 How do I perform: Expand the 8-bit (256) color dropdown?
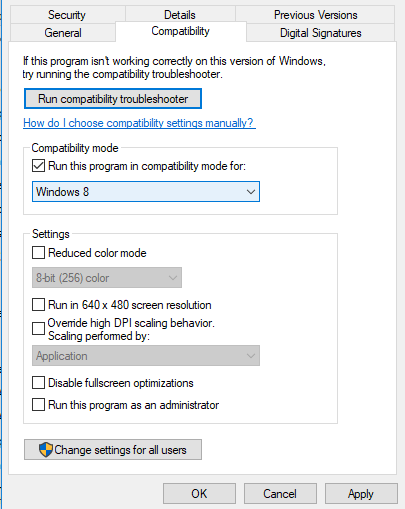107,277
